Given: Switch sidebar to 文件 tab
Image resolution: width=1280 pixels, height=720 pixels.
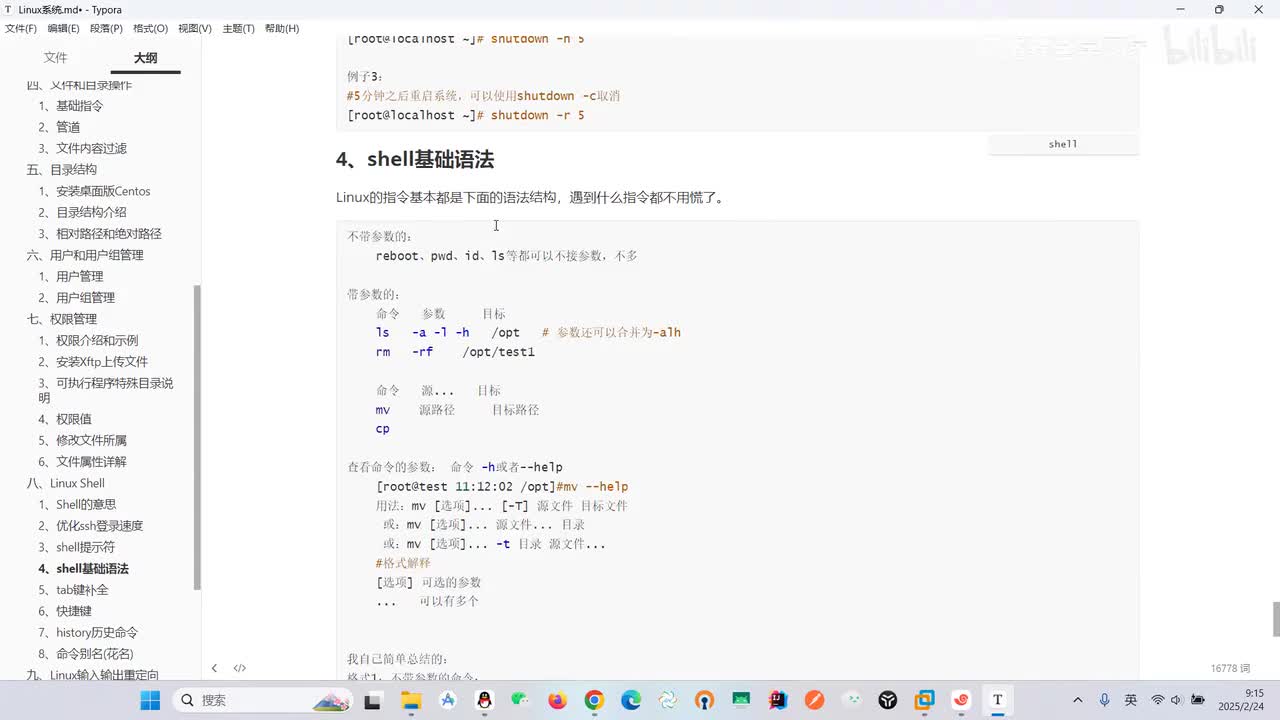Looking at the screenshot, I should click(x=56, y=58).
